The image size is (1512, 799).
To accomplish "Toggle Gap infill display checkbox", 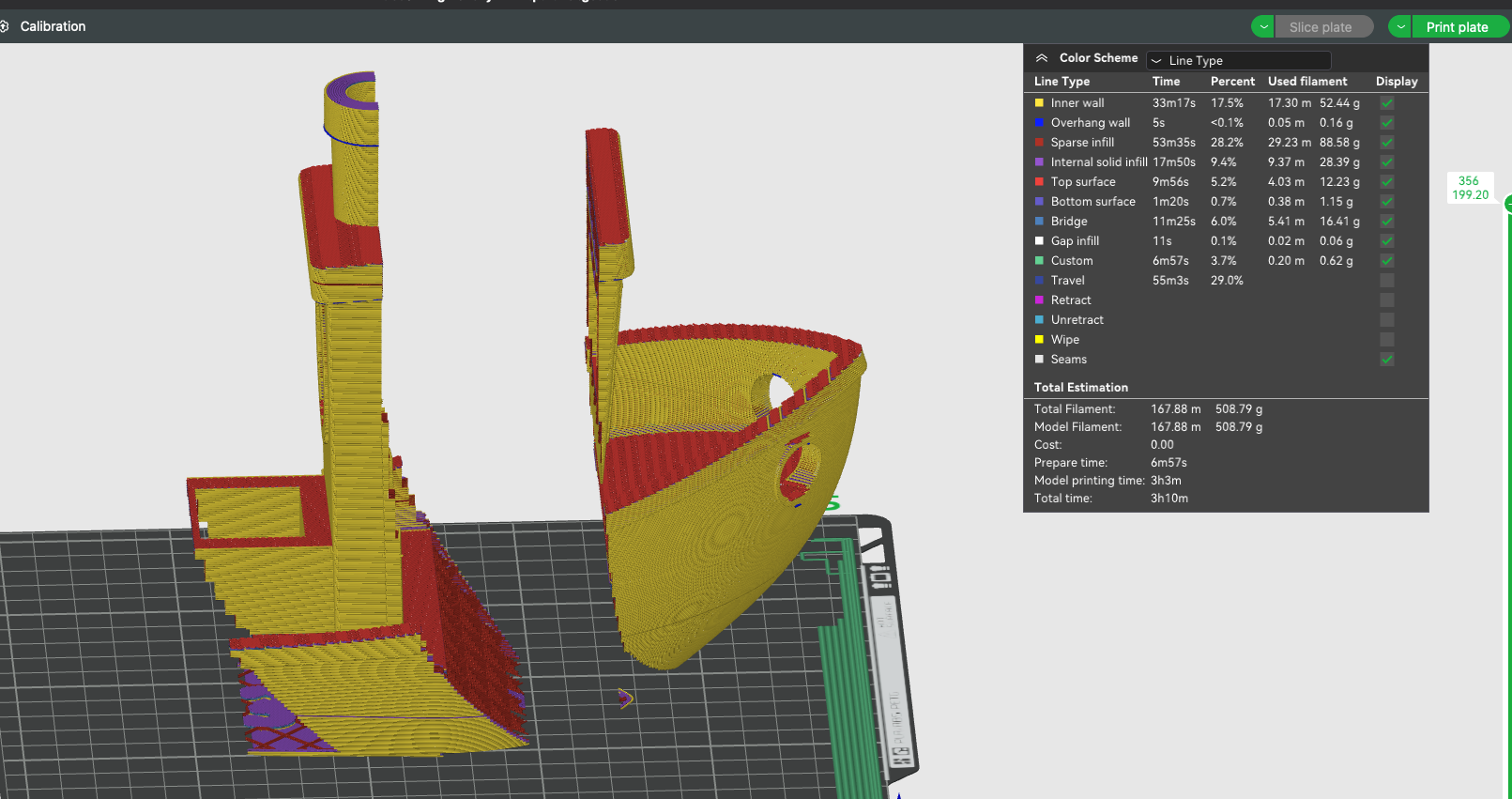I will pyautogui.click(x=1387, y=241).
